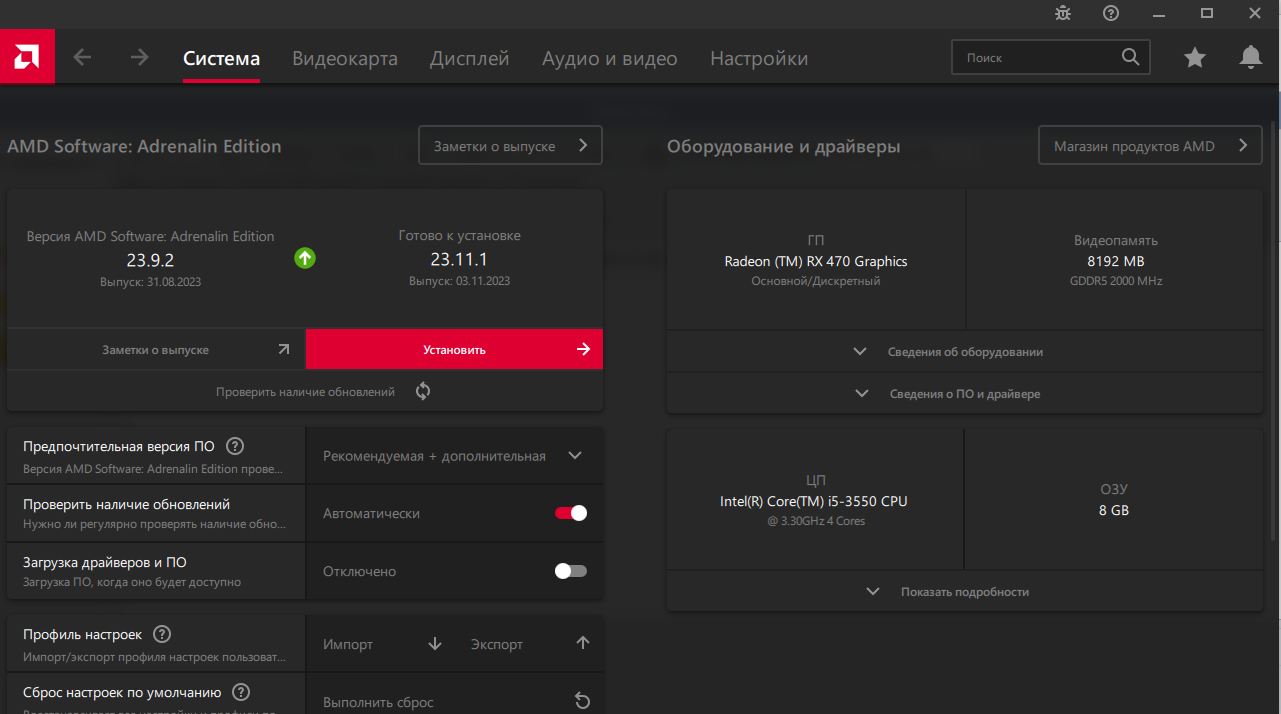Click the ОЗУ 8 GB value
Screen dimensions: 1281x714
tap(1113, 511)
